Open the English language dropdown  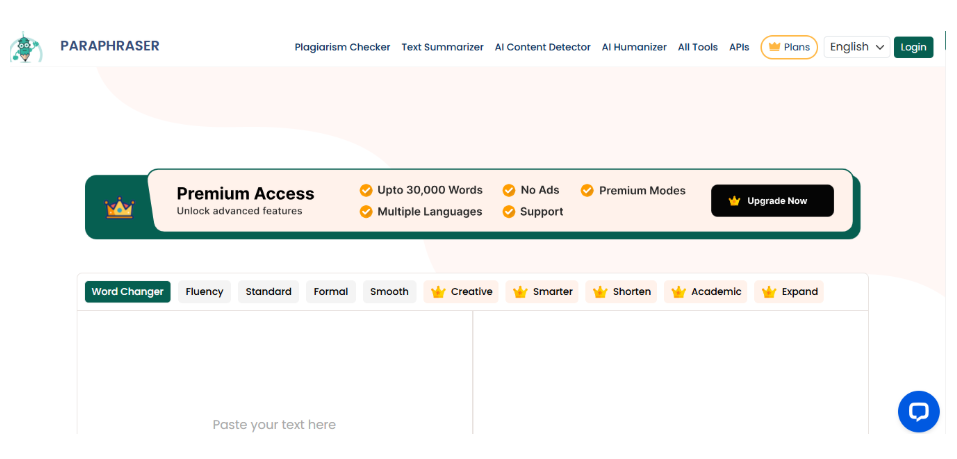[857, 47]
